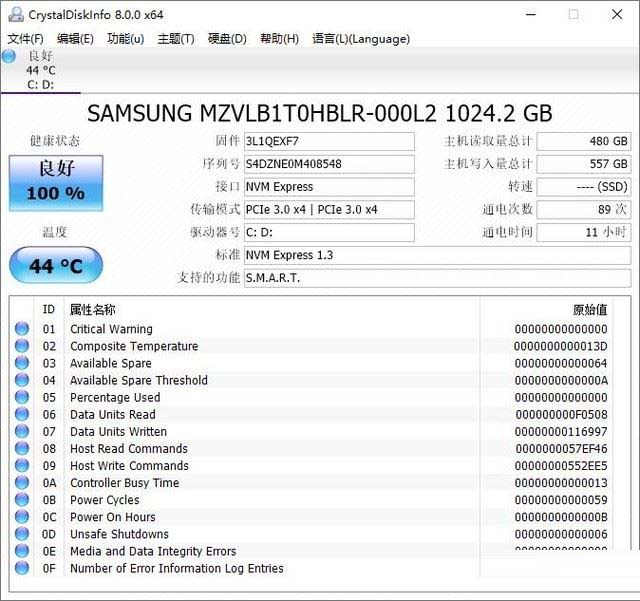
Task: Click raw value 00000000552EE5
Action: [561, 466]
